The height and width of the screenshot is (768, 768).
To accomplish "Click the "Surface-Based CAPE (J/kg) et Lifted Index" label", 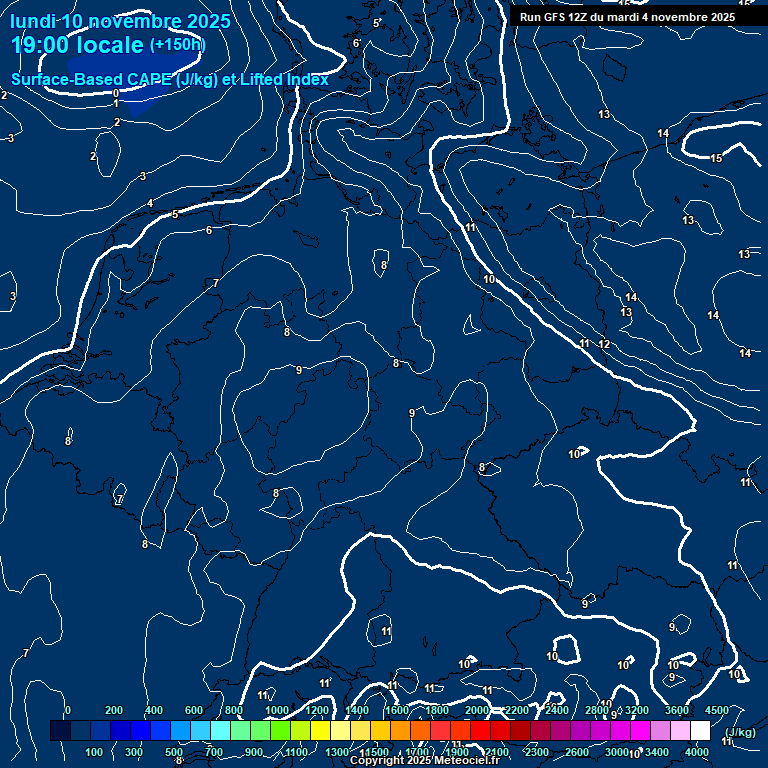I will 170,79.
